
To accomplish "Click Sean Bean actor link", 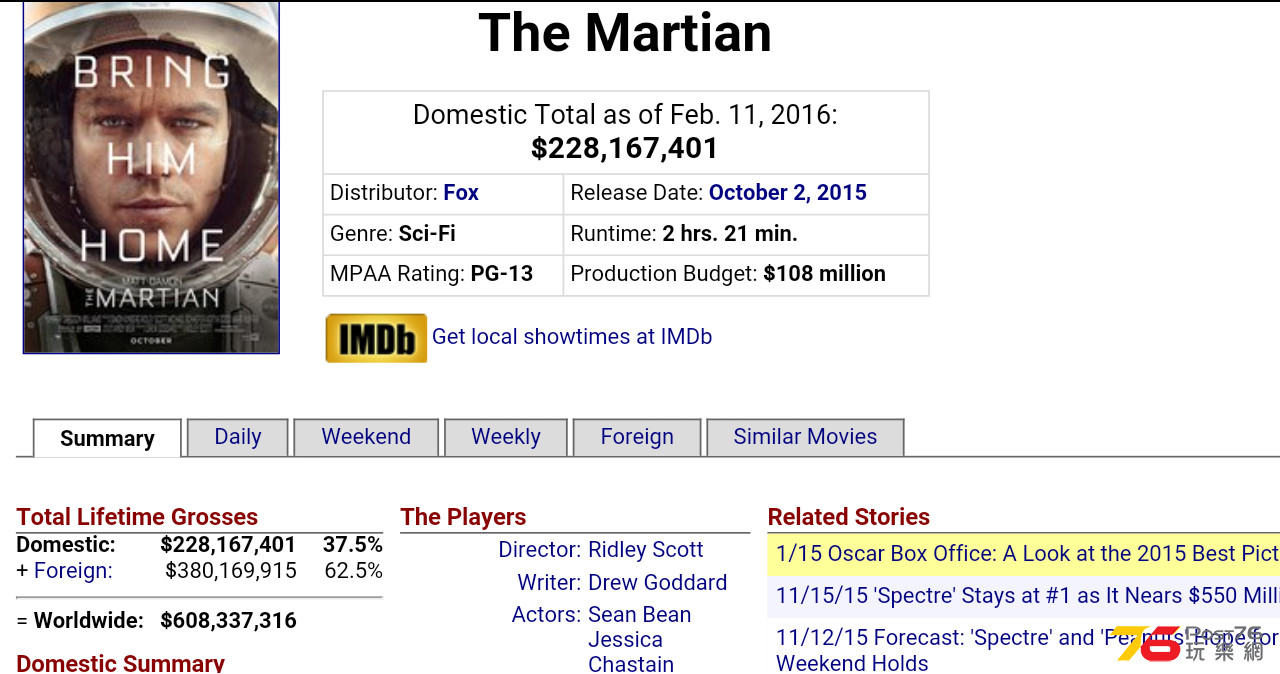I will click(640, 615).
